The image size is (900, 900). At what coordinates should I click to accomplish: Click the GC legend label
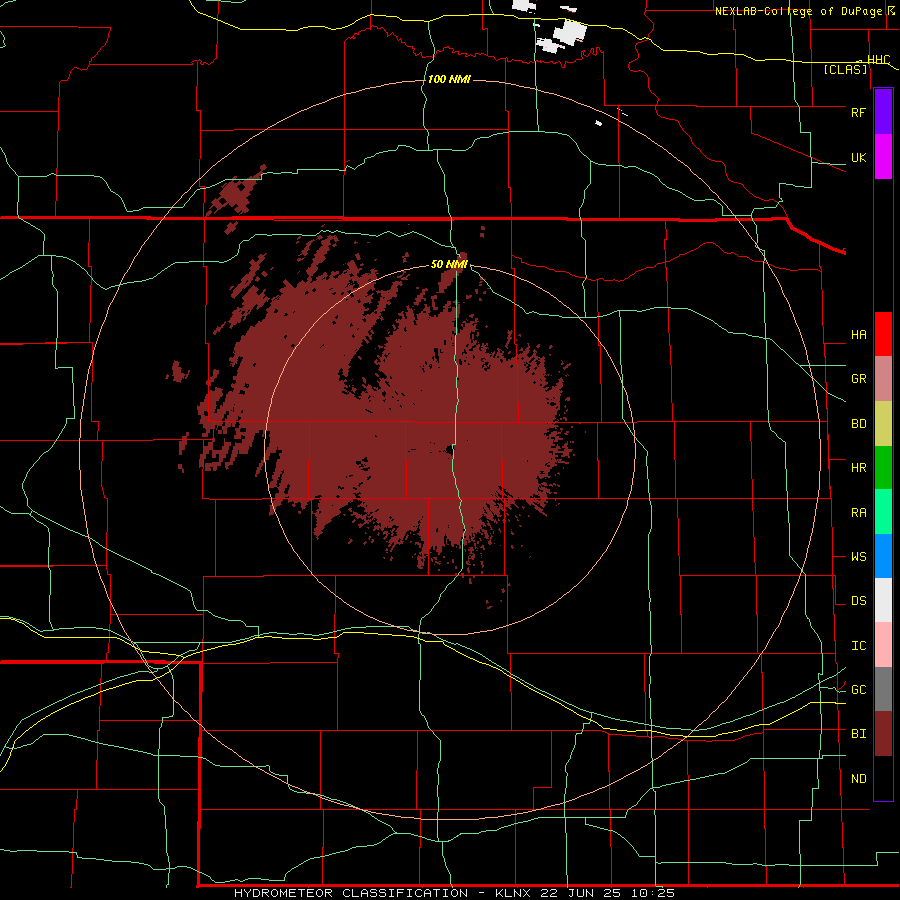pyautogui.click(x=858, y=690)
